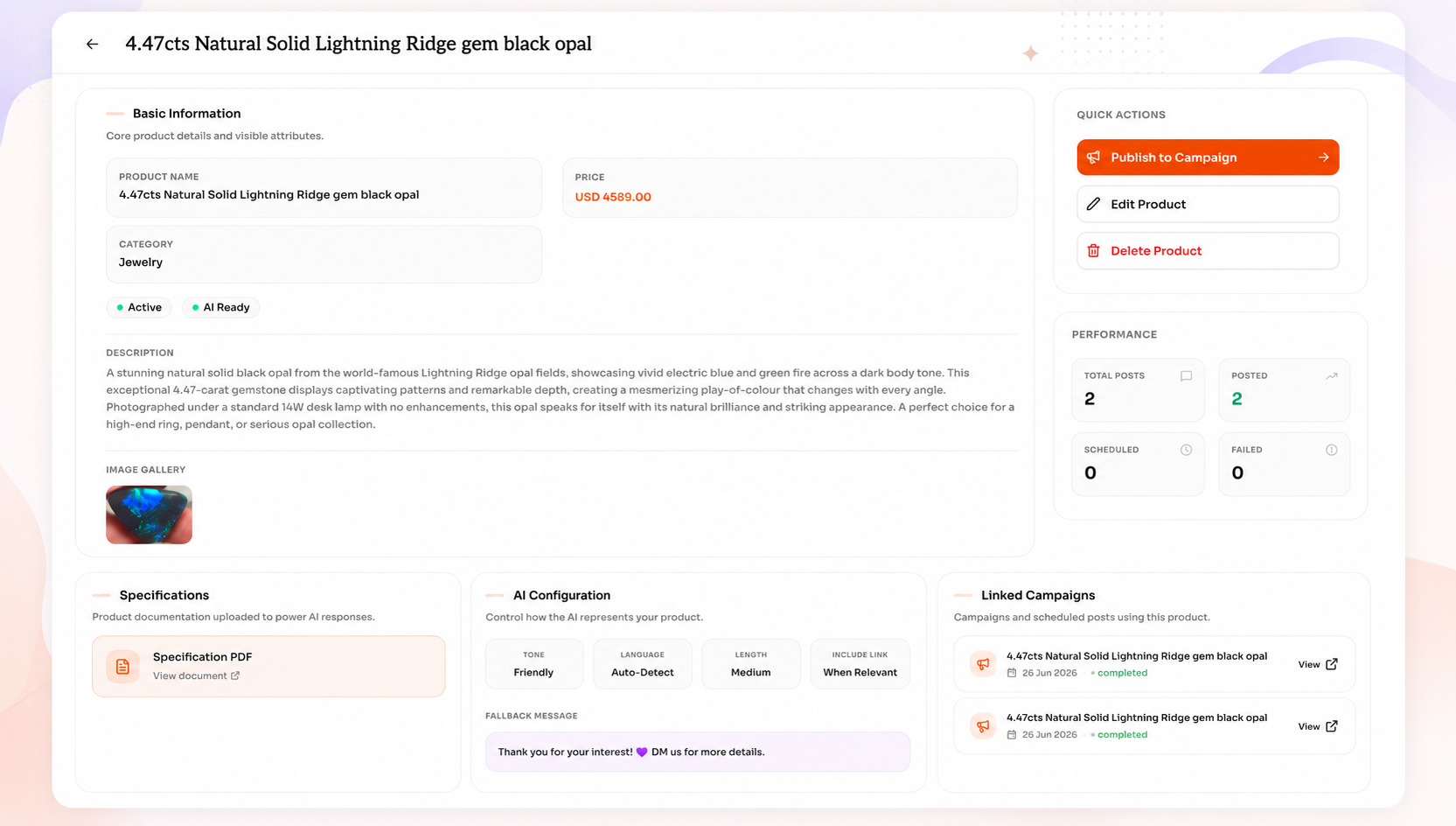Click the pencil icon beside Edit Product
The height and width of the screenshot is (826, 1456).
(1093, 204)
